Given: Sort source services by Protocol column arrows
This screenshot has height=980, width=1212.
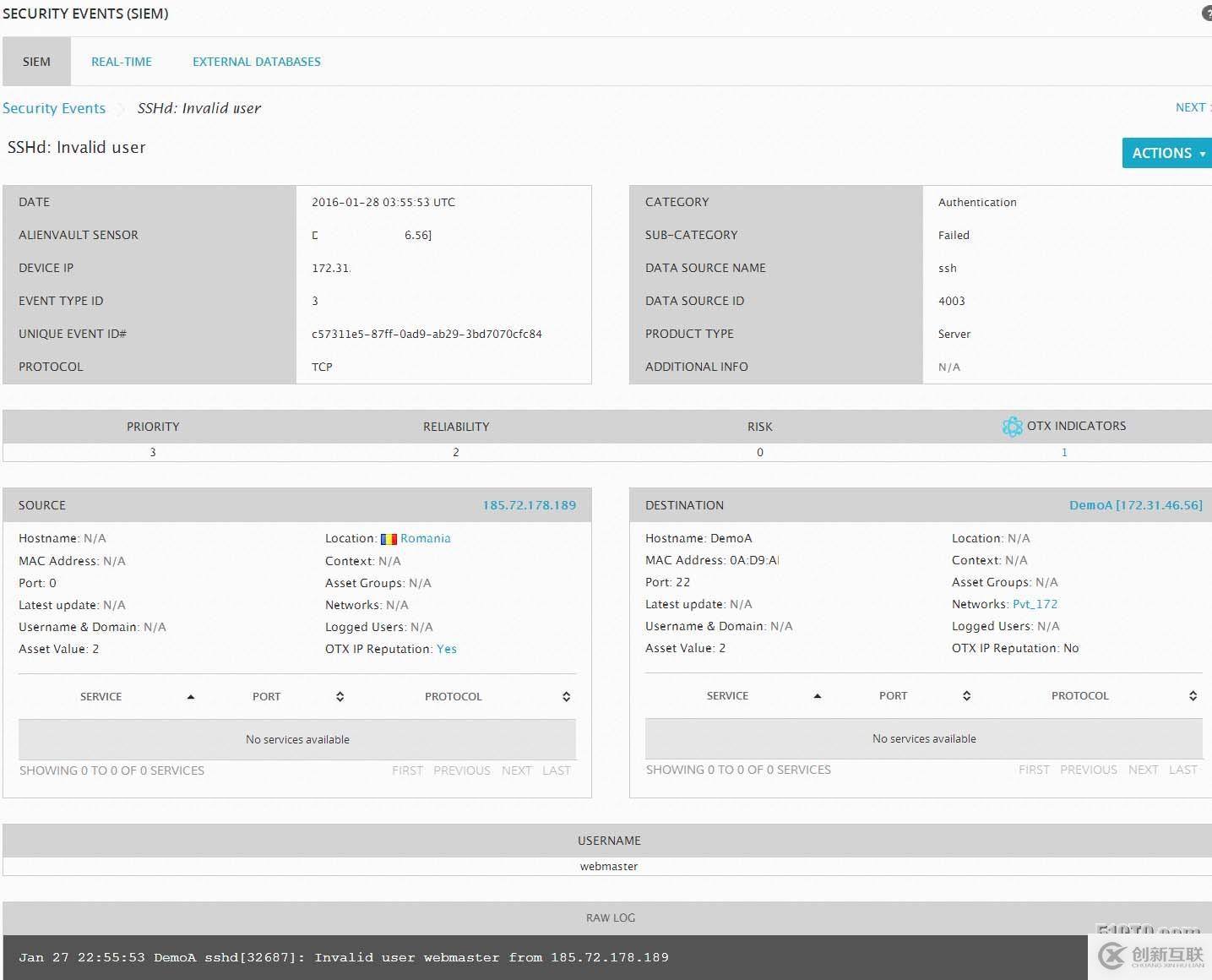Looking at the screenshot, I should 566,697.
